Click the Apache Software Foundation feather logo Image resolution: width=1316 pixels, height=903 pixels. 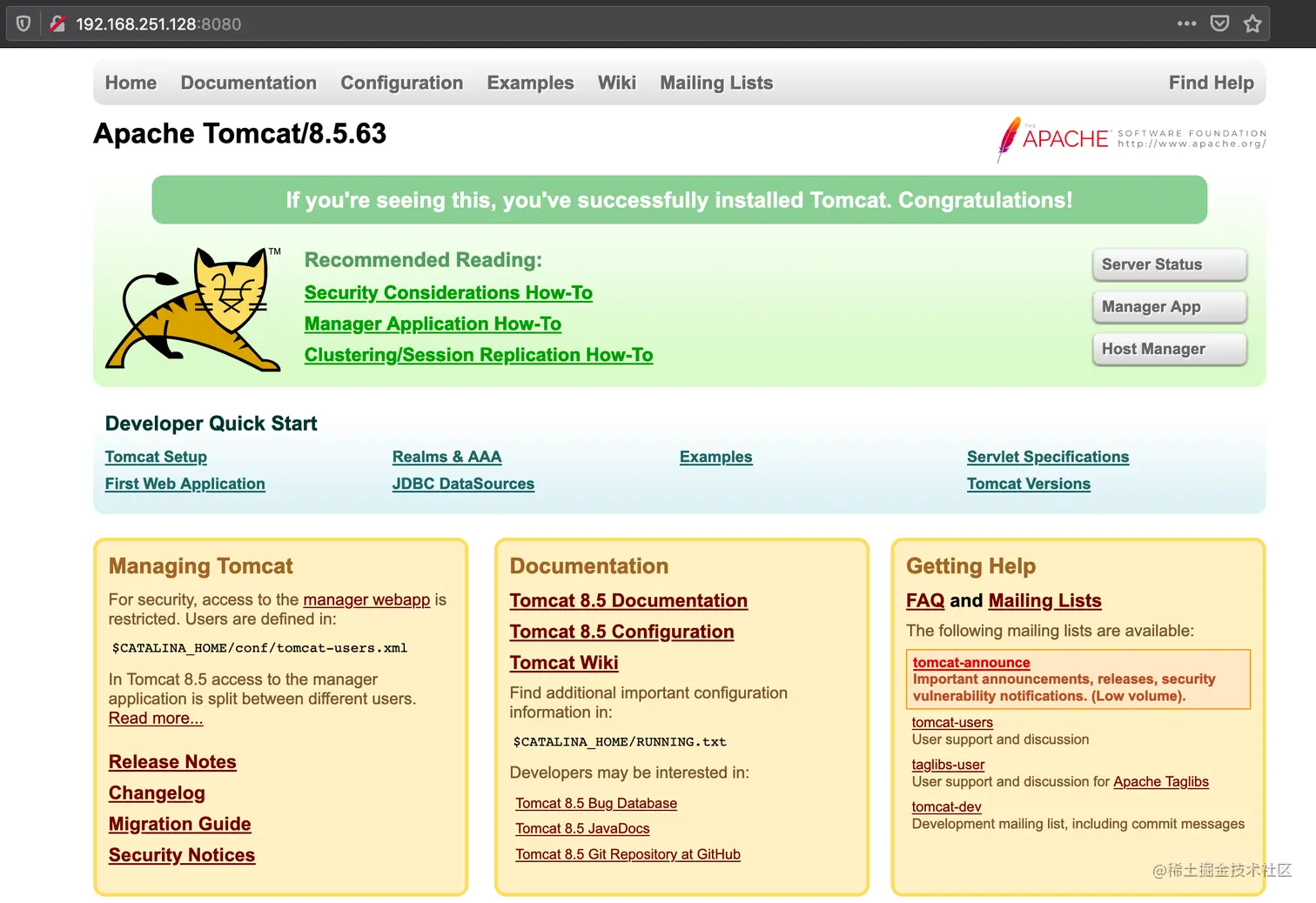[1131, 139]
